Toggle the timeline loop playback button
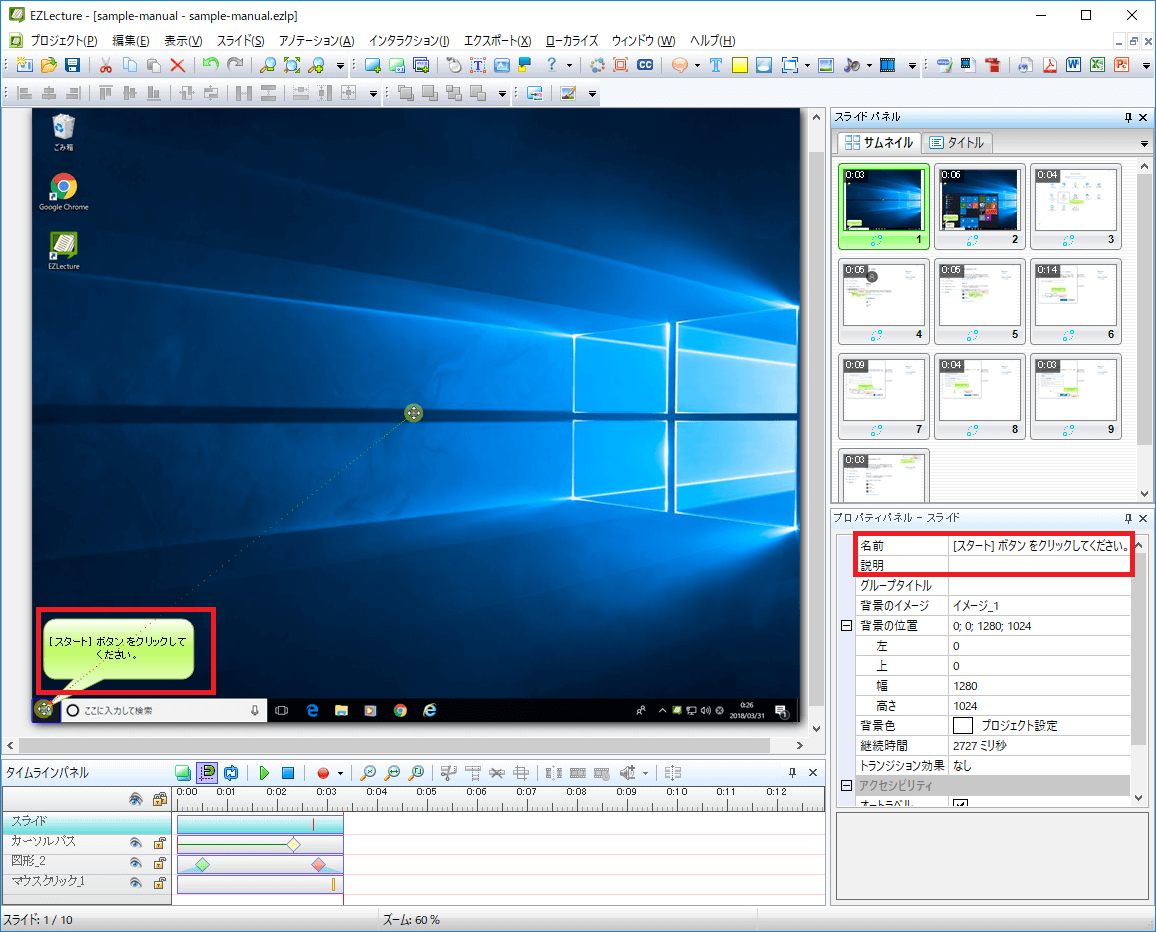The height and width of the screenshot is (932, 1156). tap(231, 773)
